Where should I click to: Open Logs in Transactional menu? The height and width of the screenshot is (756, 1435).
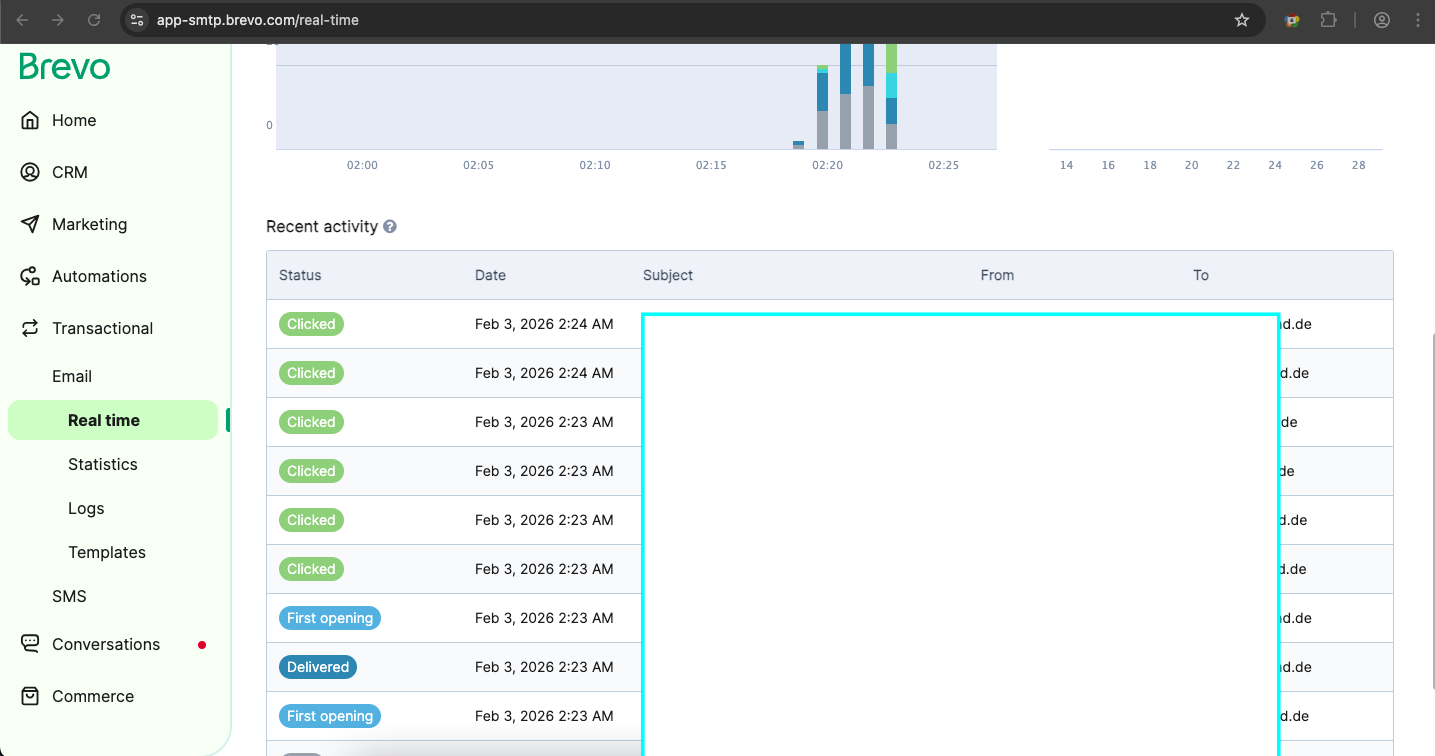point(86,508)
